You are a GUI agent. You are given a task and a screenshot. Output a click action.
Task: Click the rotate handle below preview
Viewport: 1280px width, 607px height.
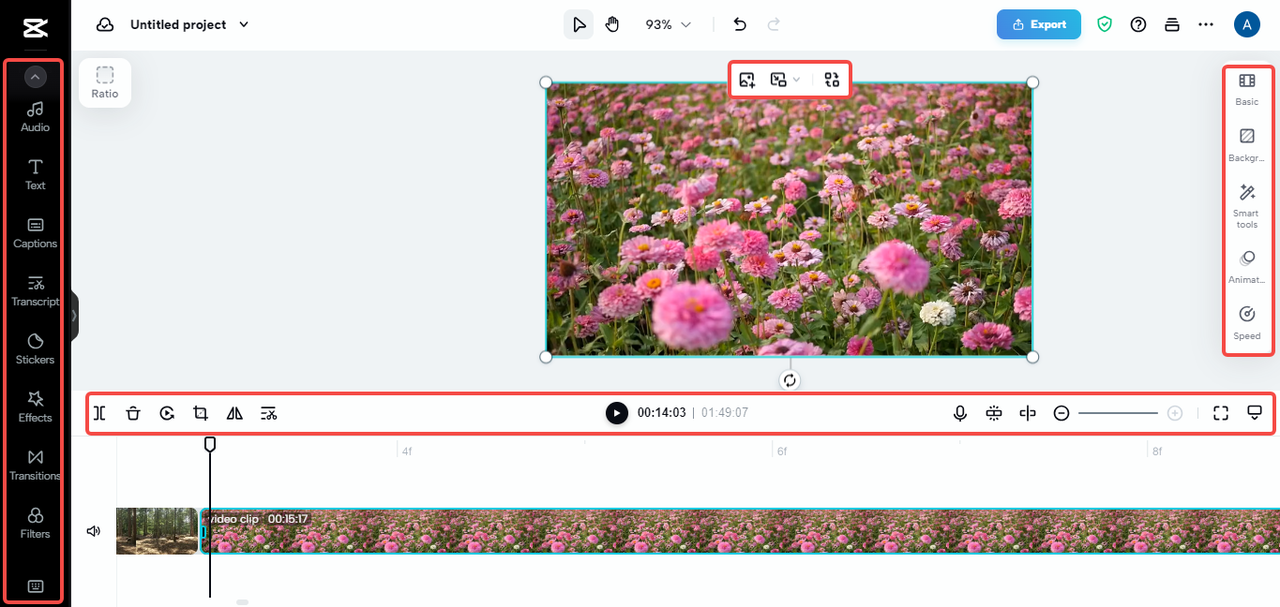[x=790, y=381]
